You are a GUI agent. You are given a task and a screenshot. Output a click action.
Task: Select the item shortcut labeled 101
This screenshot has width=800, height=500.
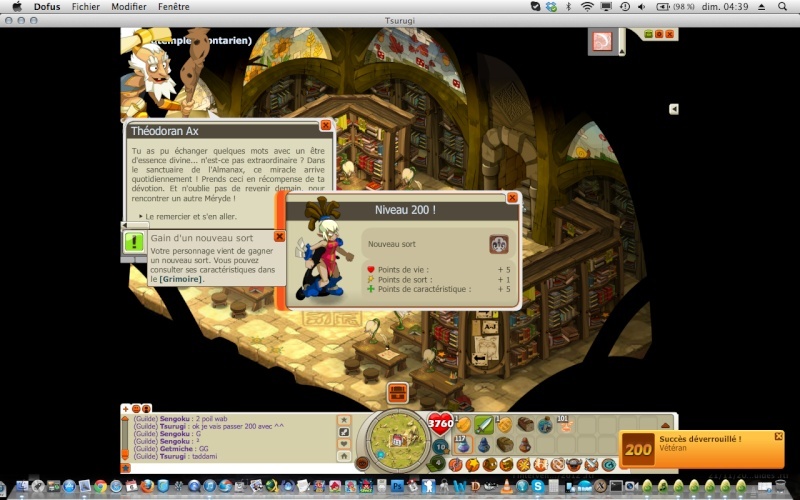point(566,424)
